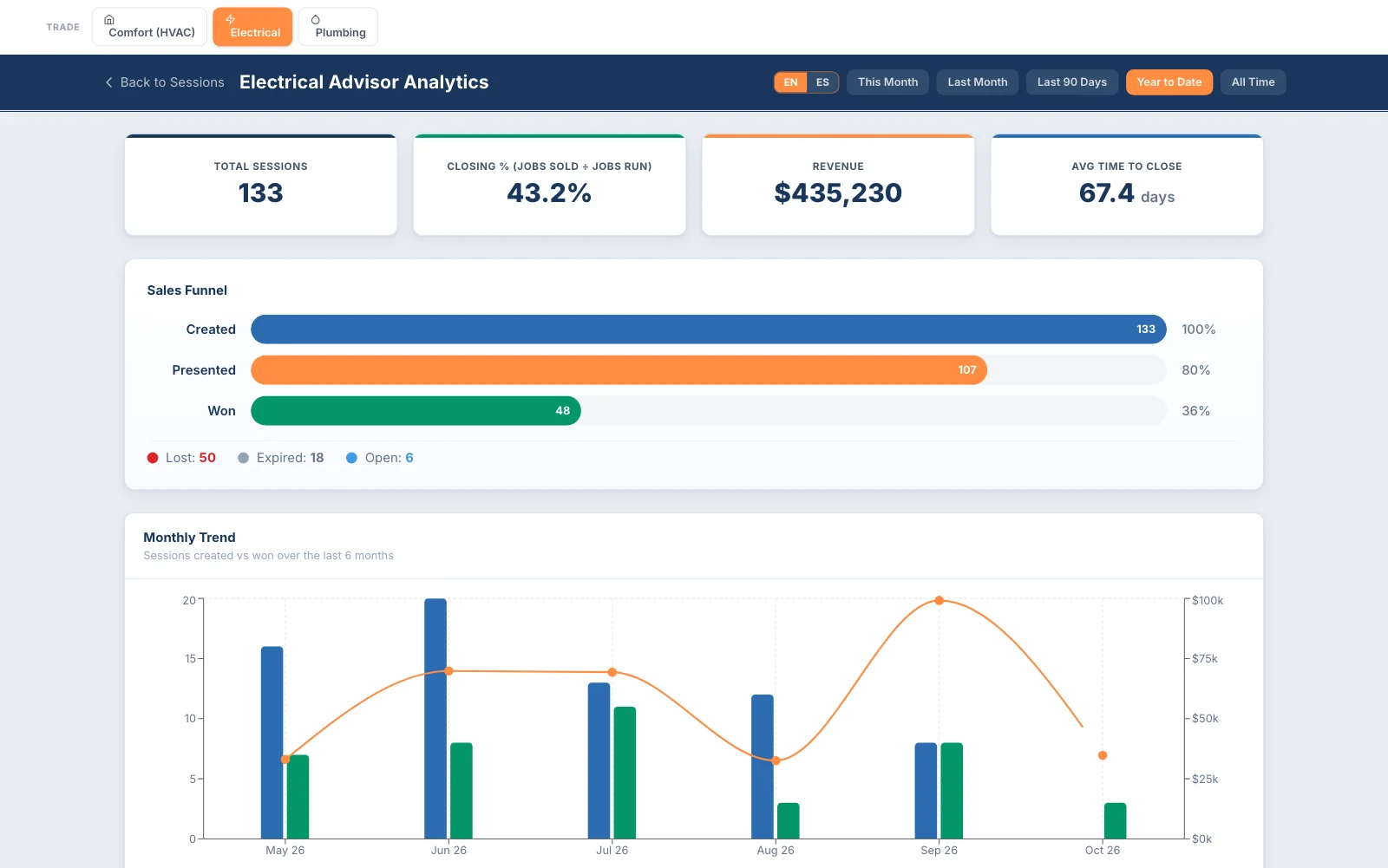Image resolution: width=1388 pixels, height=868 pixels.
Task: Click the green Won funnel bar
Action: click(416, 411)
